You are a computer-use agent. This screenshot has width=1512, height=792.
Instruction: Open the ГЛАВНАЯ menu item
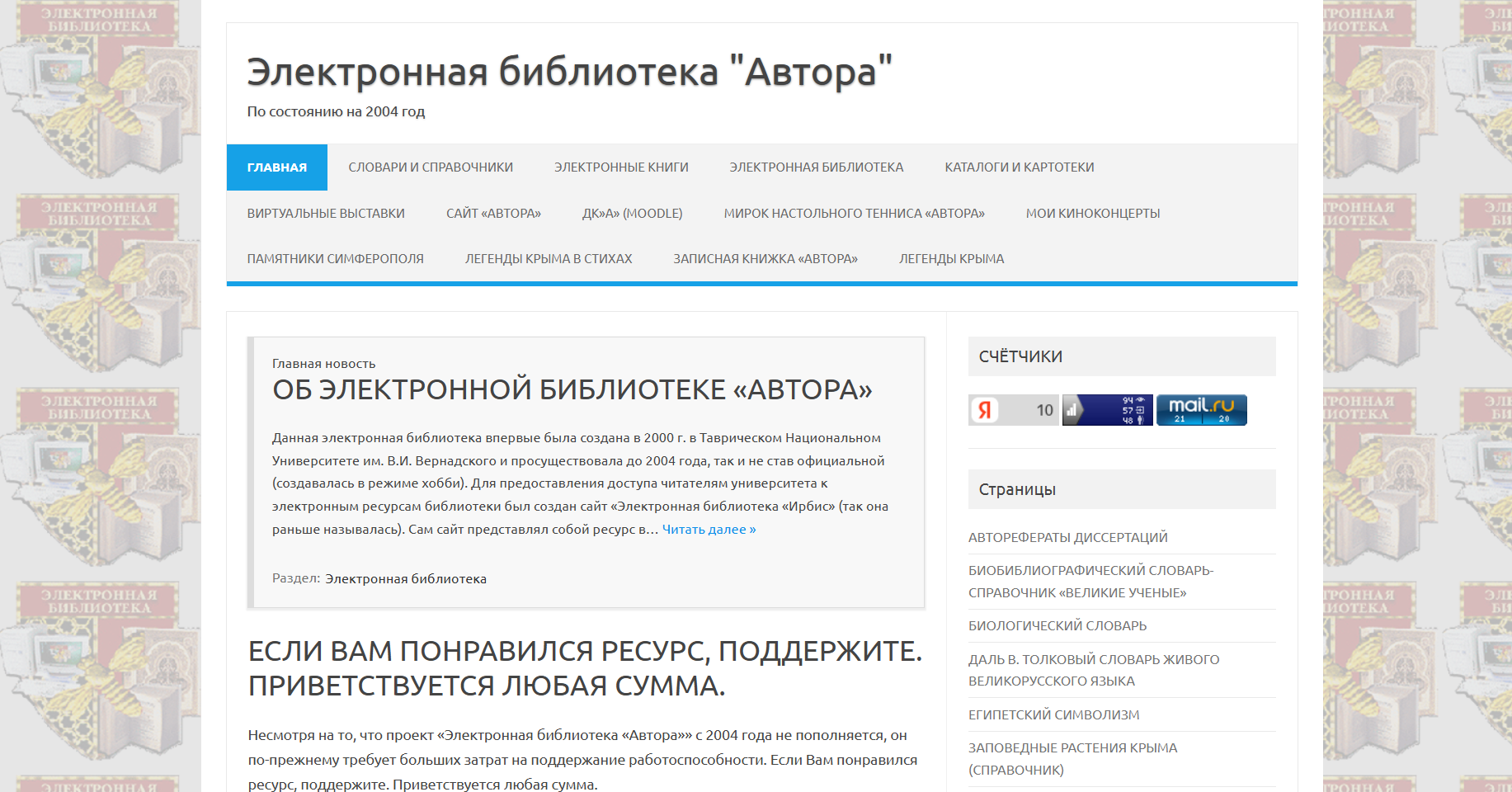tap(277, 167)
